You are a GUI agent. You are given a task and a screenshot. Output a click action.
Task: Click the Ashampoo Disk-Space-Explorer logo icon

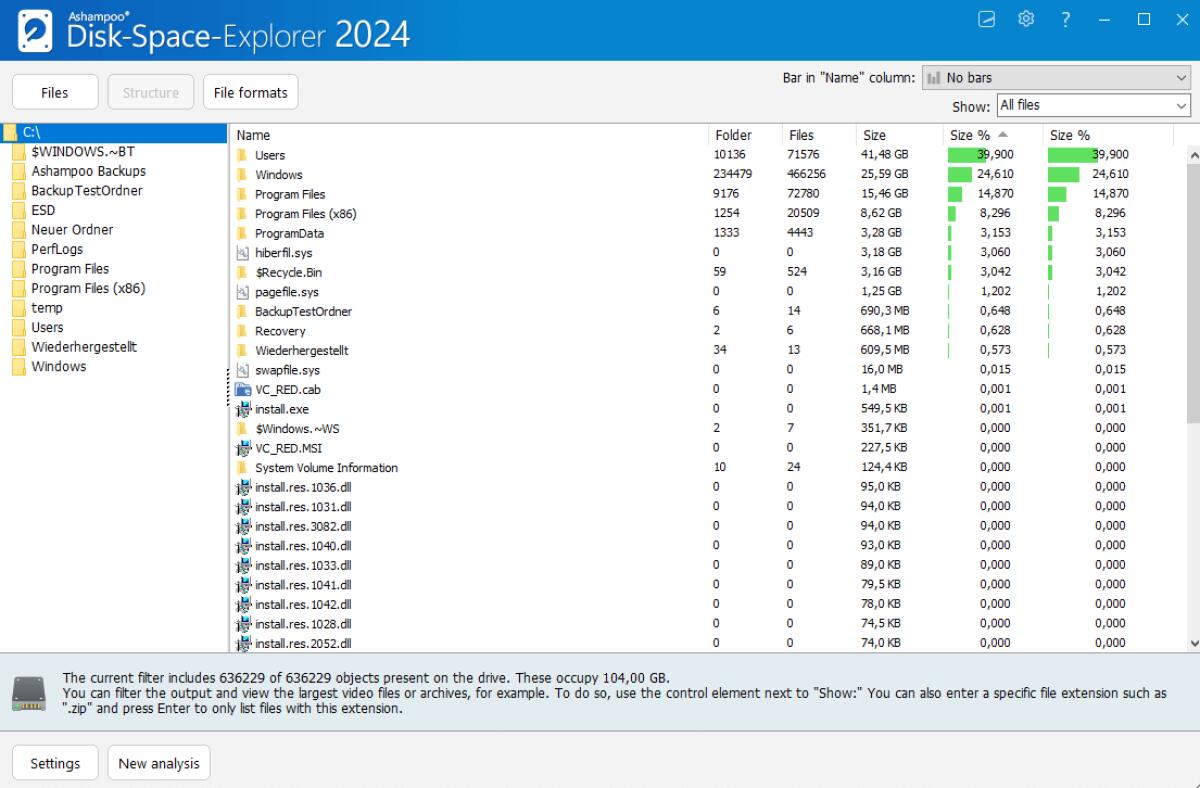tap(34, 30)
